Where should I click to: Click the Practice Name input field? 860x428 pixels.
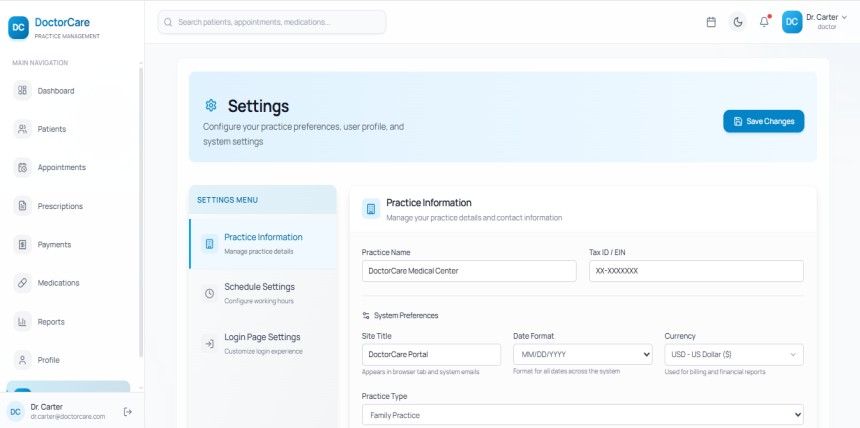[469, 271]
